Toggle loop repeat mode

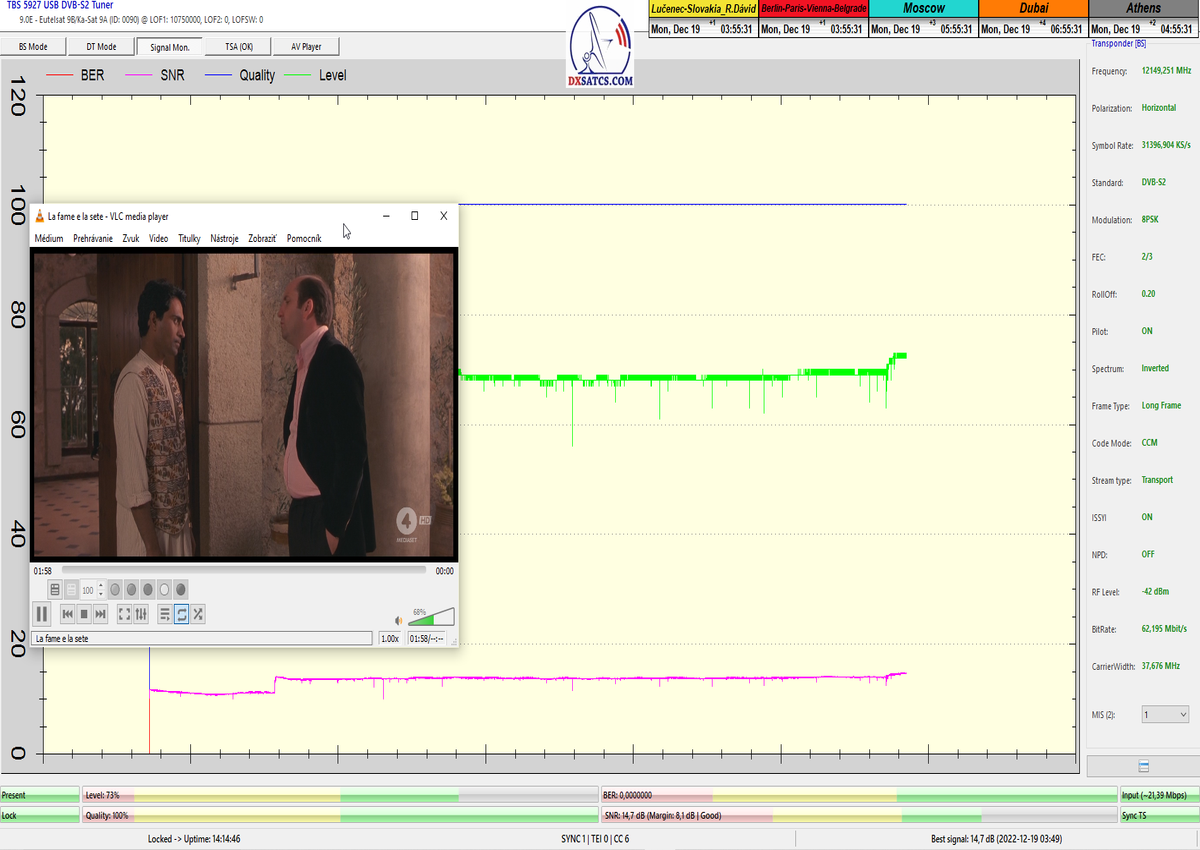pyautogui.click(x=181, y=614)
